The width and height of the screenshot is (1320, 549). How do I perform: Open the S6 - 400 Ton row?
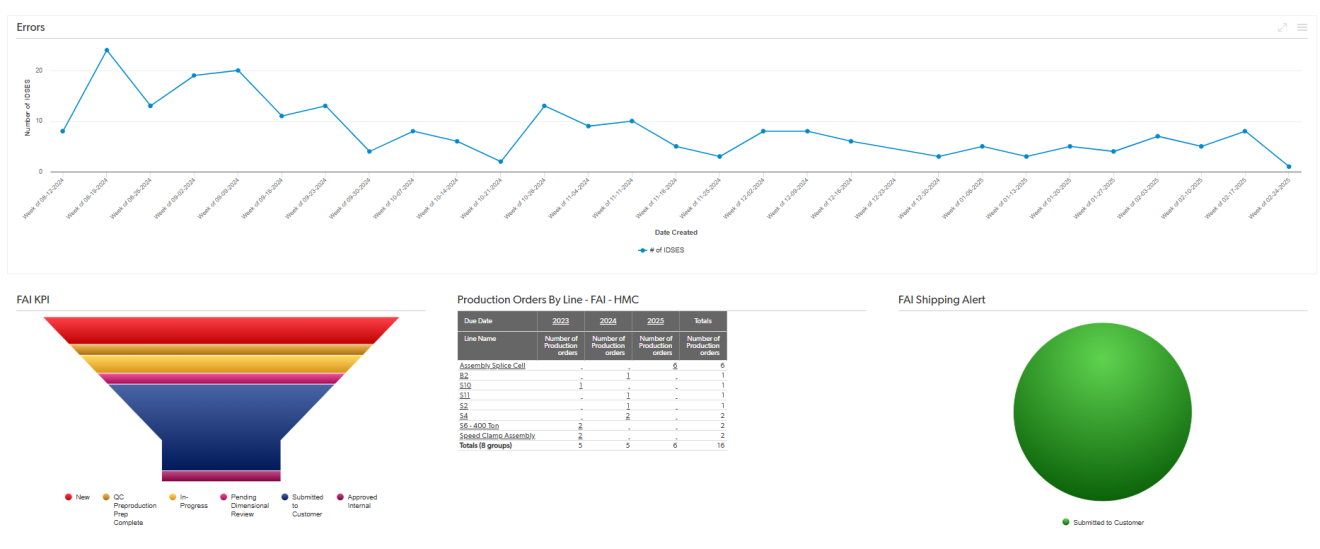pos(479,426)
